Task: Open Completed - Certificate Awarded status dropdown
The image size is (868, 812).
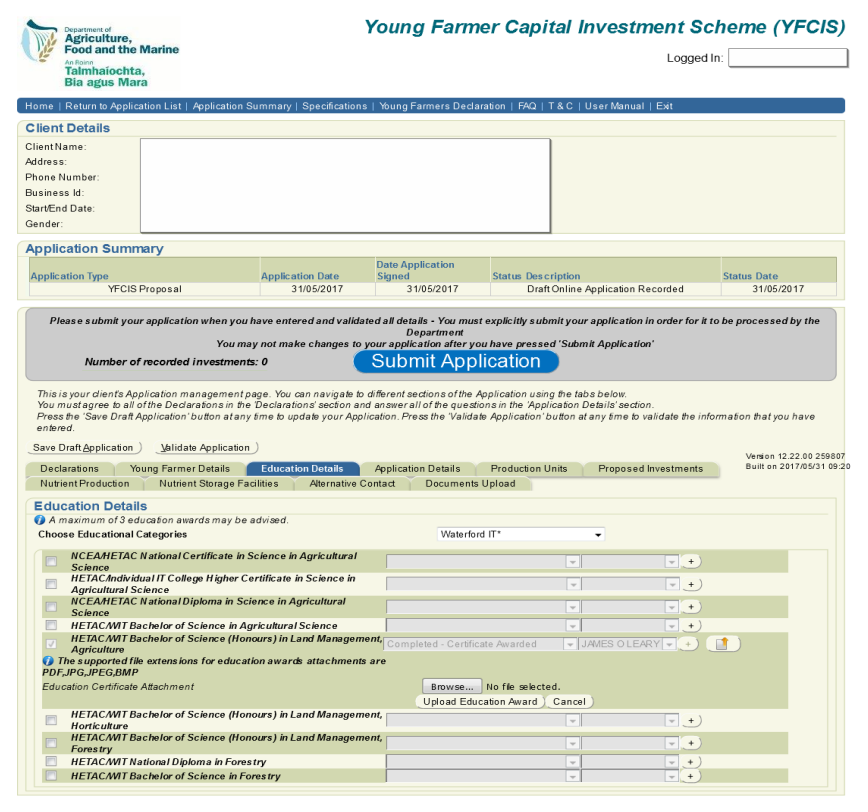Action: click(481, 644)
